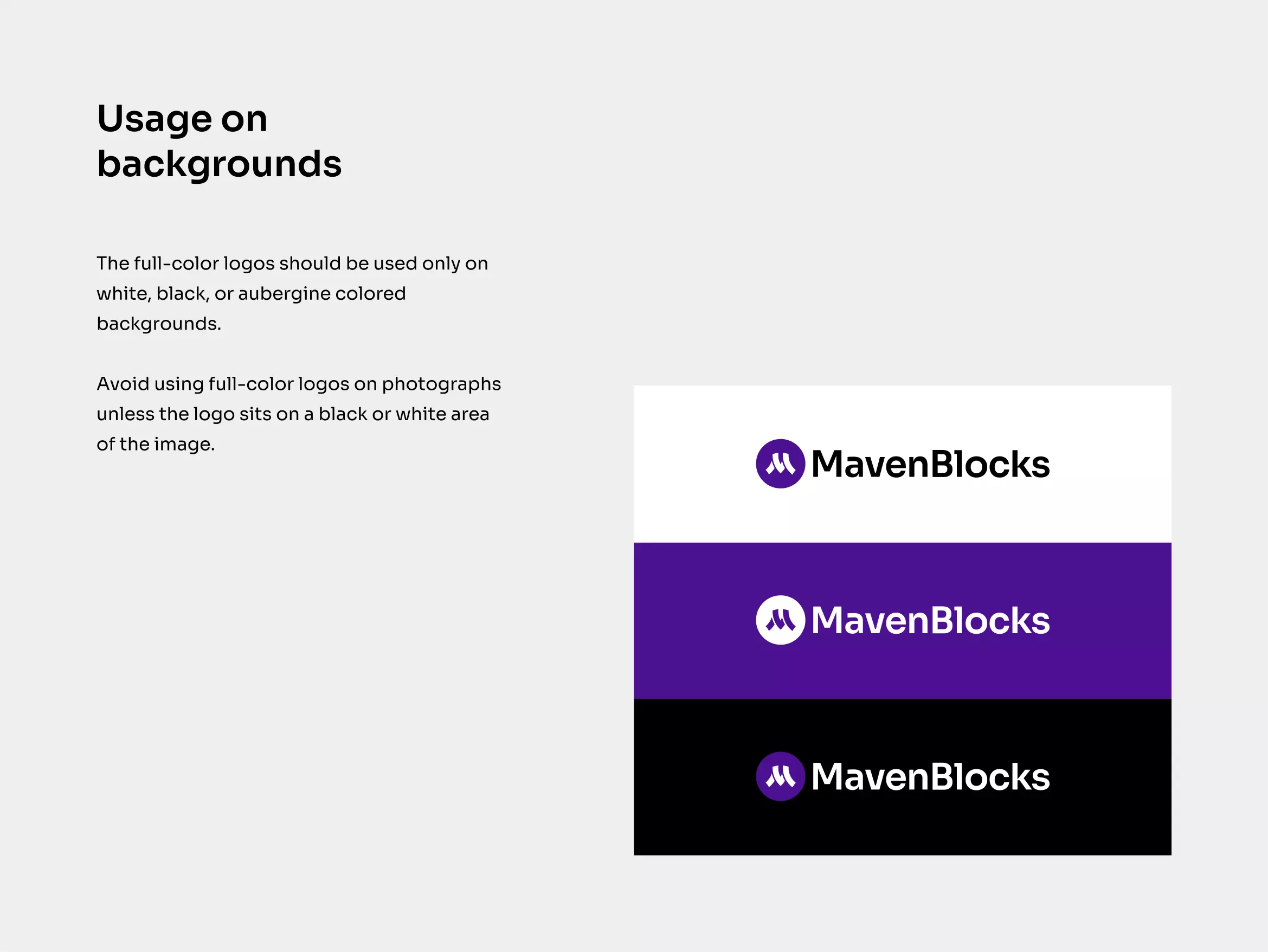1268x952 pixels.
Task: Click the MavenBlocks wordmark on the black panel
Action: (x=930, y=777)
